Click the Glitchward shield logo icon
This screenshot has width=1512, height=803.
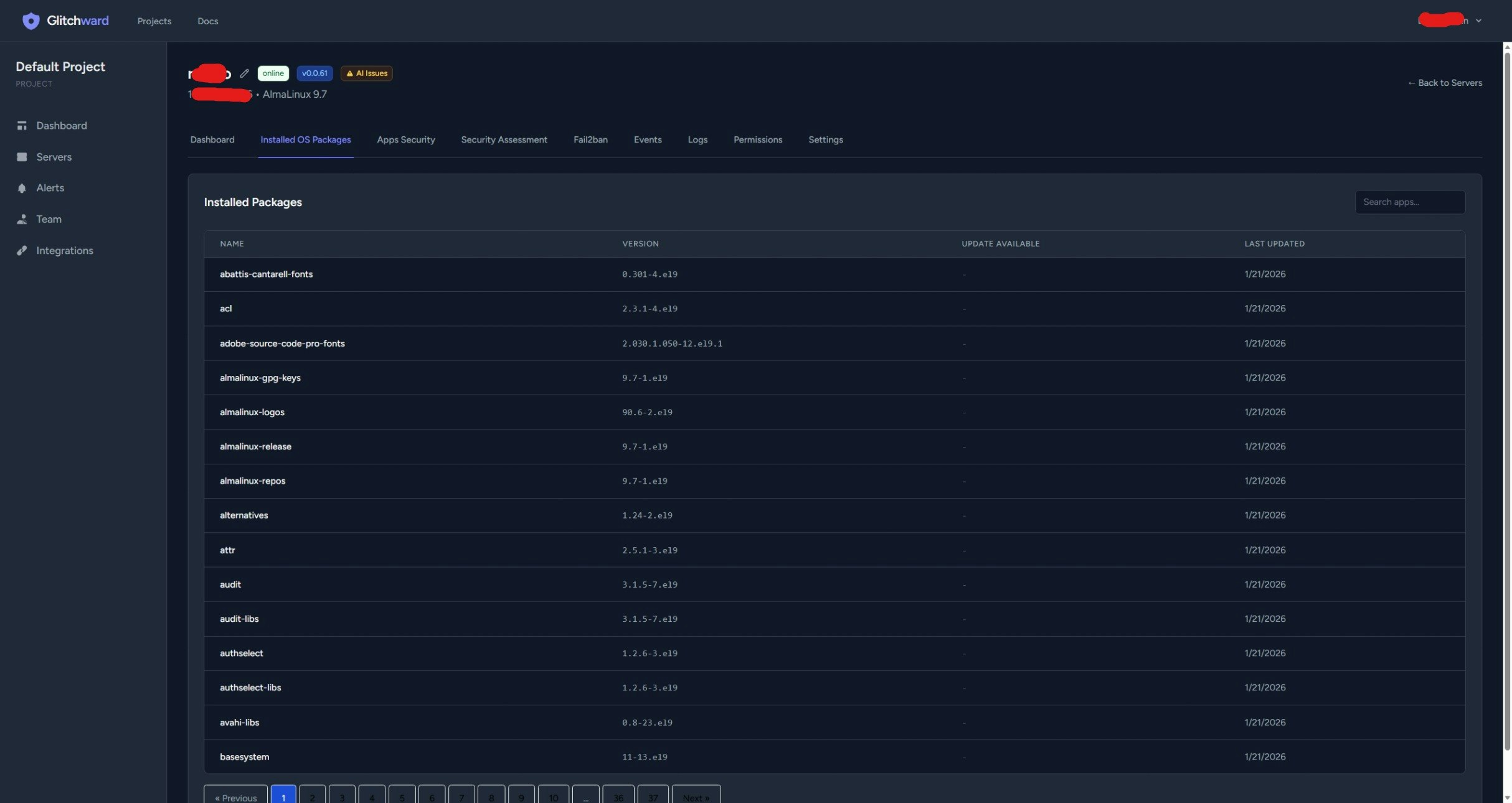tap(31, 21)
